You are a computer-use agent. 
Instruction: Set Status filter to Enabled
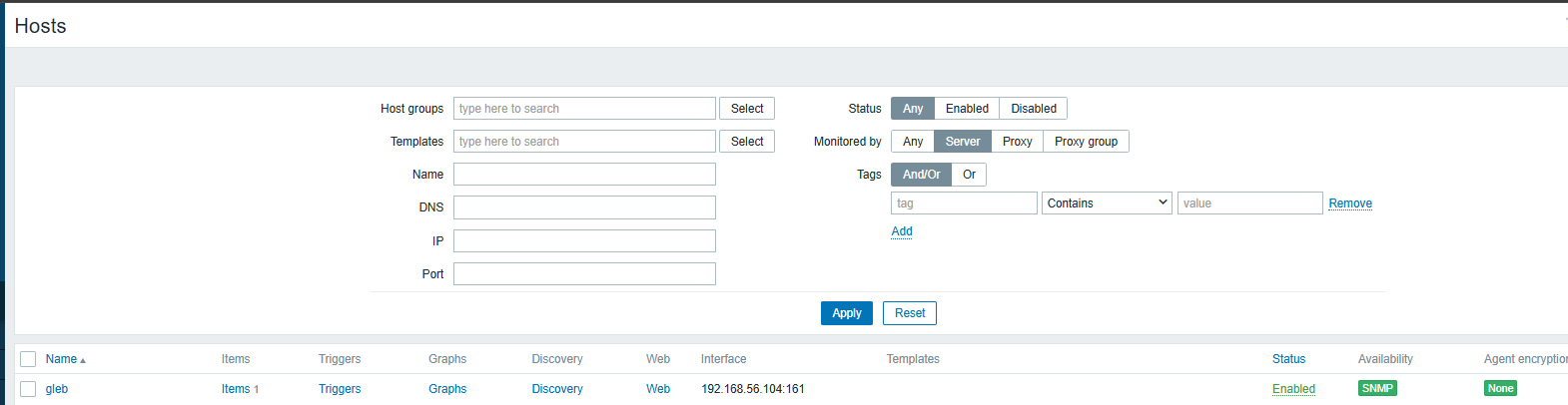point(966,109)
